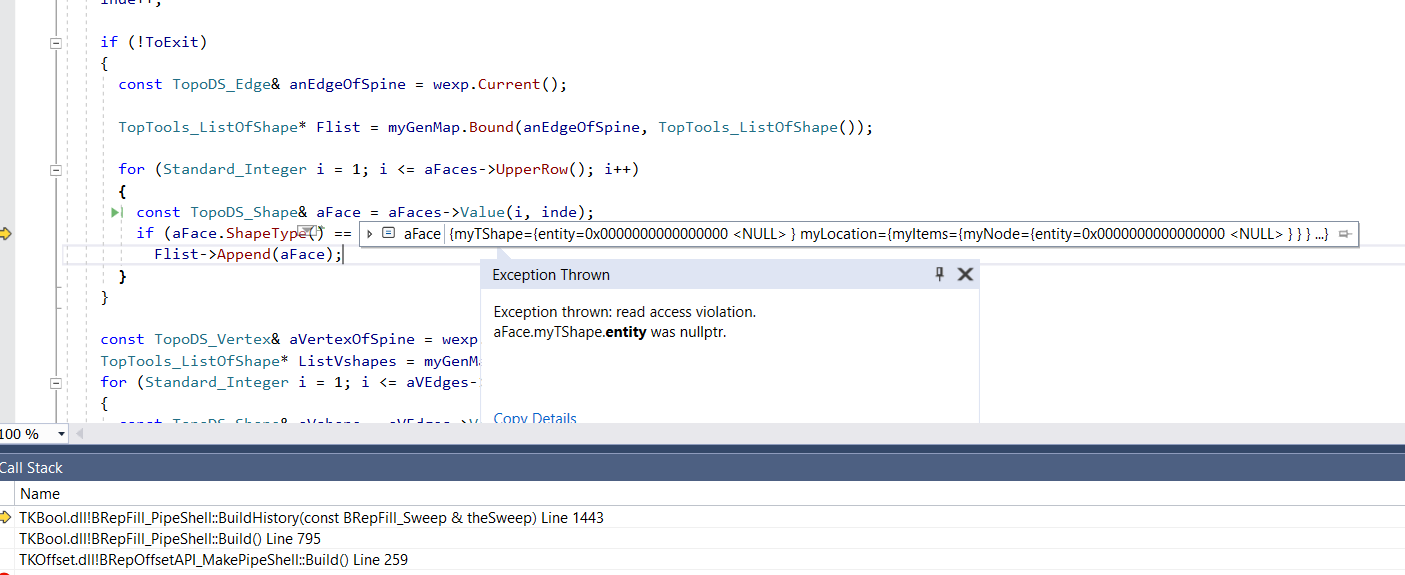This screenshot has width=1405, height=575.
Task: Click the Copy Details link
Action: 535,418
